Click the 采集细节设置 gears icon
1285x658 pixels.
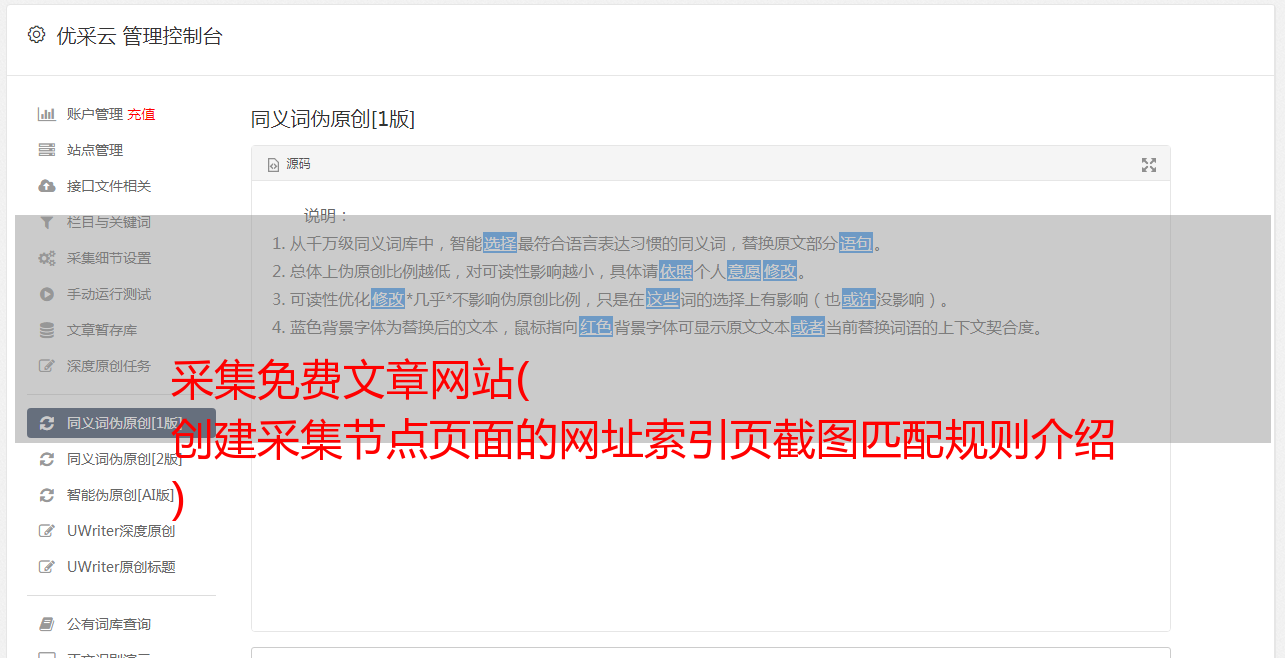click(x=46, y=258)
